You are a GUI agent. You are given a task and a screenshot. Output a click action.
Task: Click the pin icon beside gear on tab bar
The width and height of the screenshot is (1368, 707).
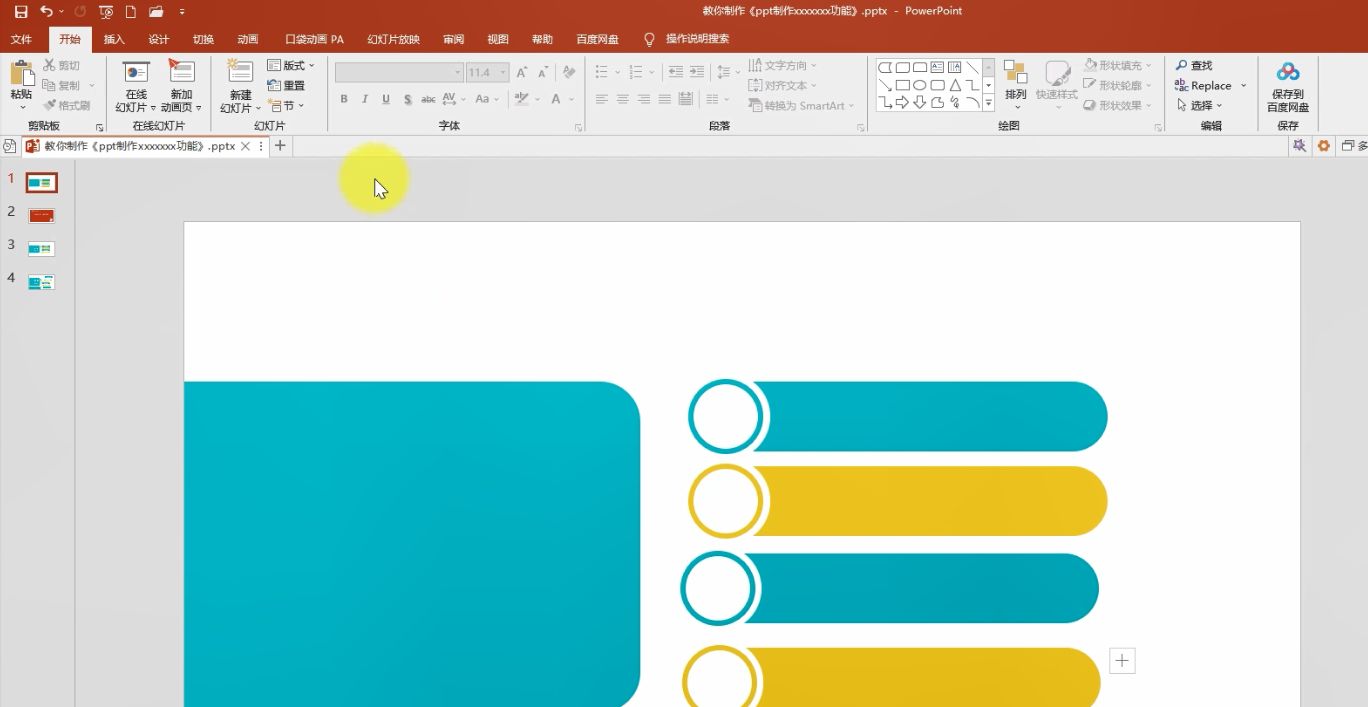[1299, 146]
